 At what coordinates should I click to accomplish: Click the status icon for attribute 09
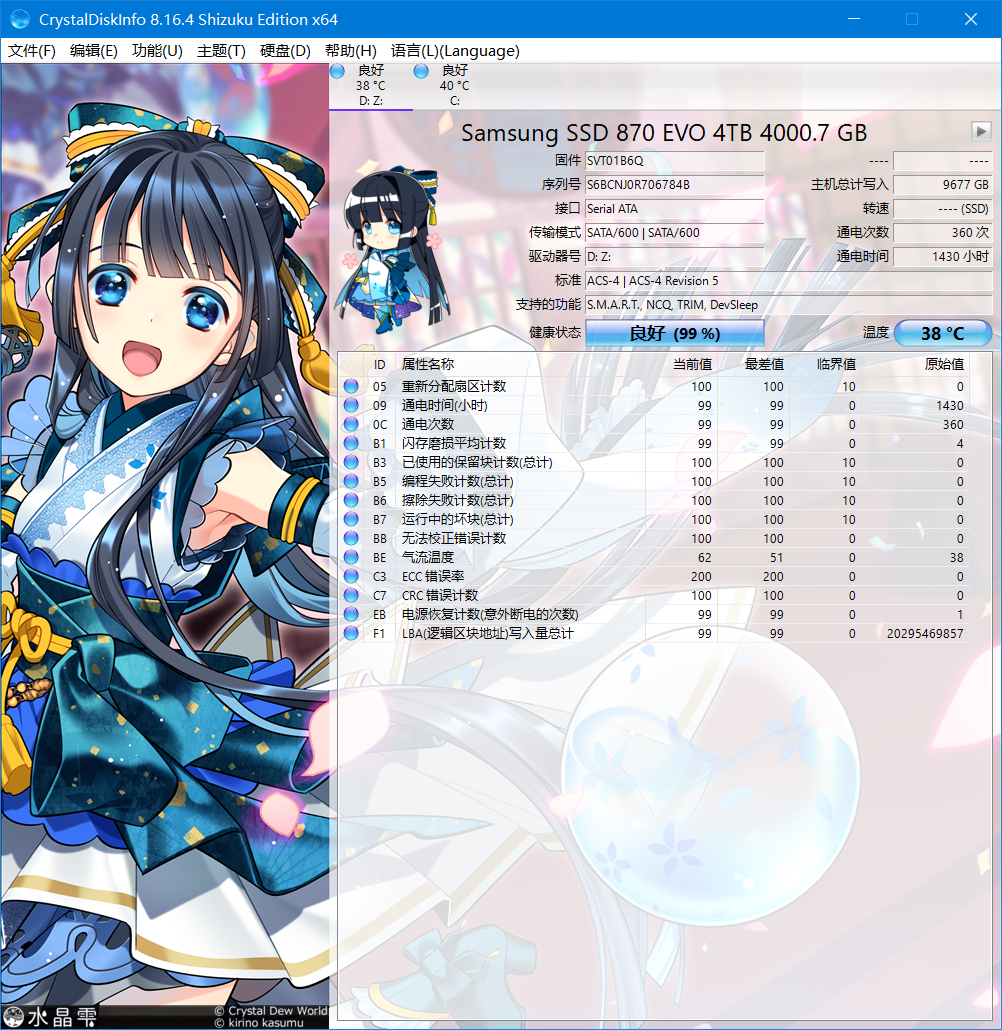(351, 405)
